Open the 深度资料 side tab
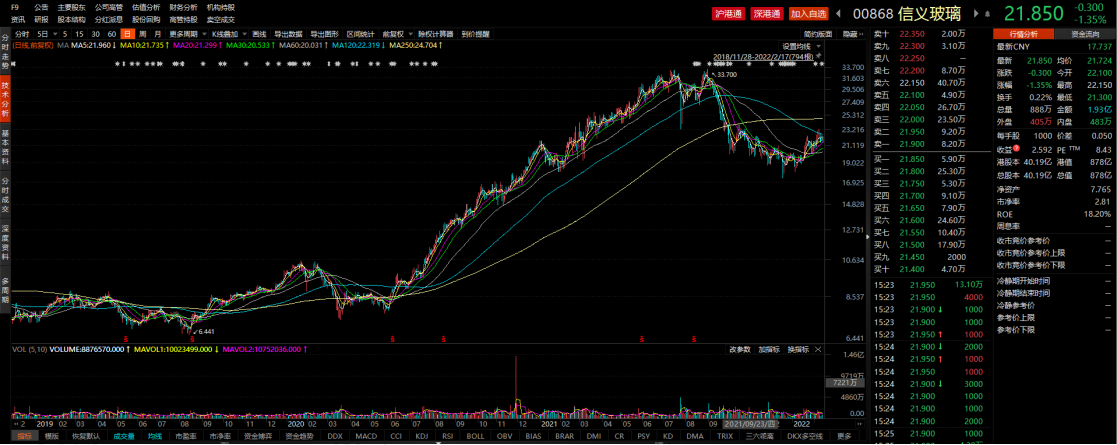This screenshot has width=1117, height=445. (6, 244)
